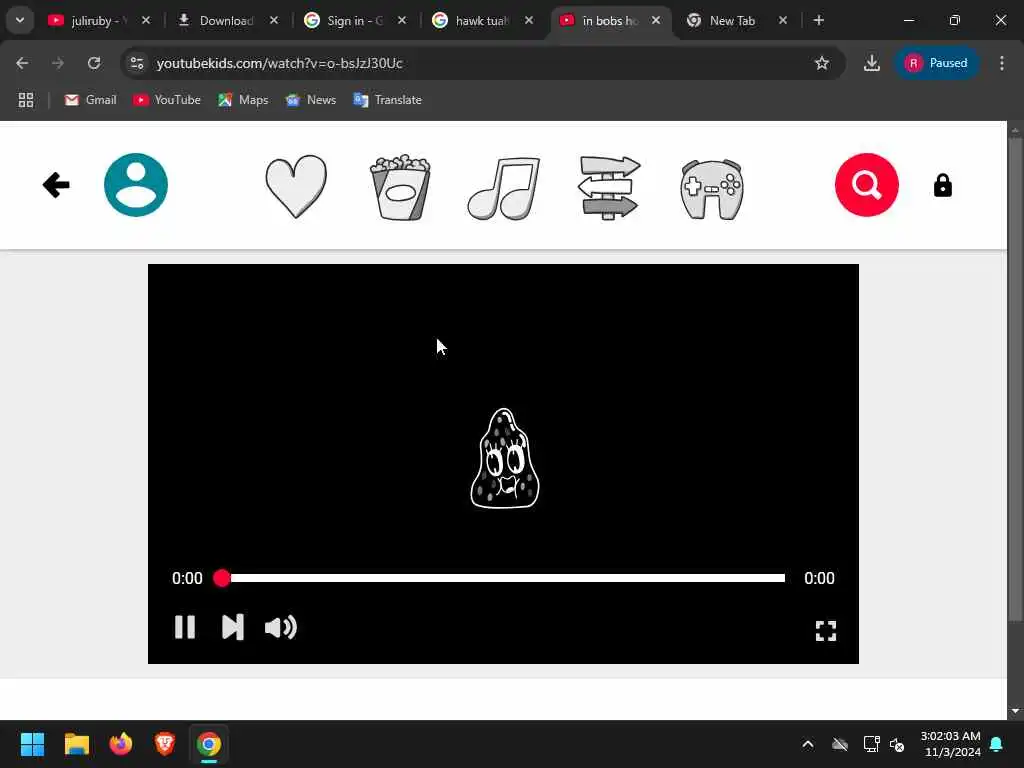Open the News bookmark

click(312, 100)
